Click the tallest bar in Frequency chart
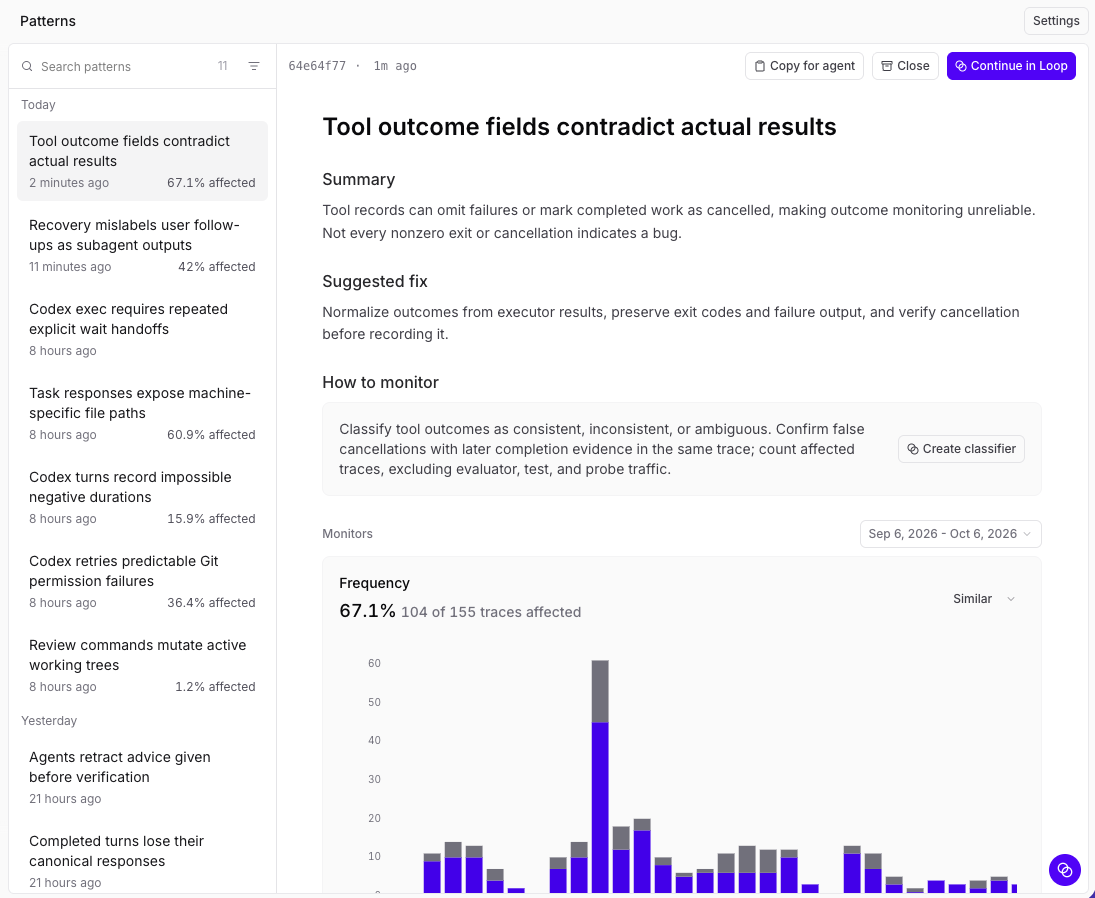 point(600,776)
